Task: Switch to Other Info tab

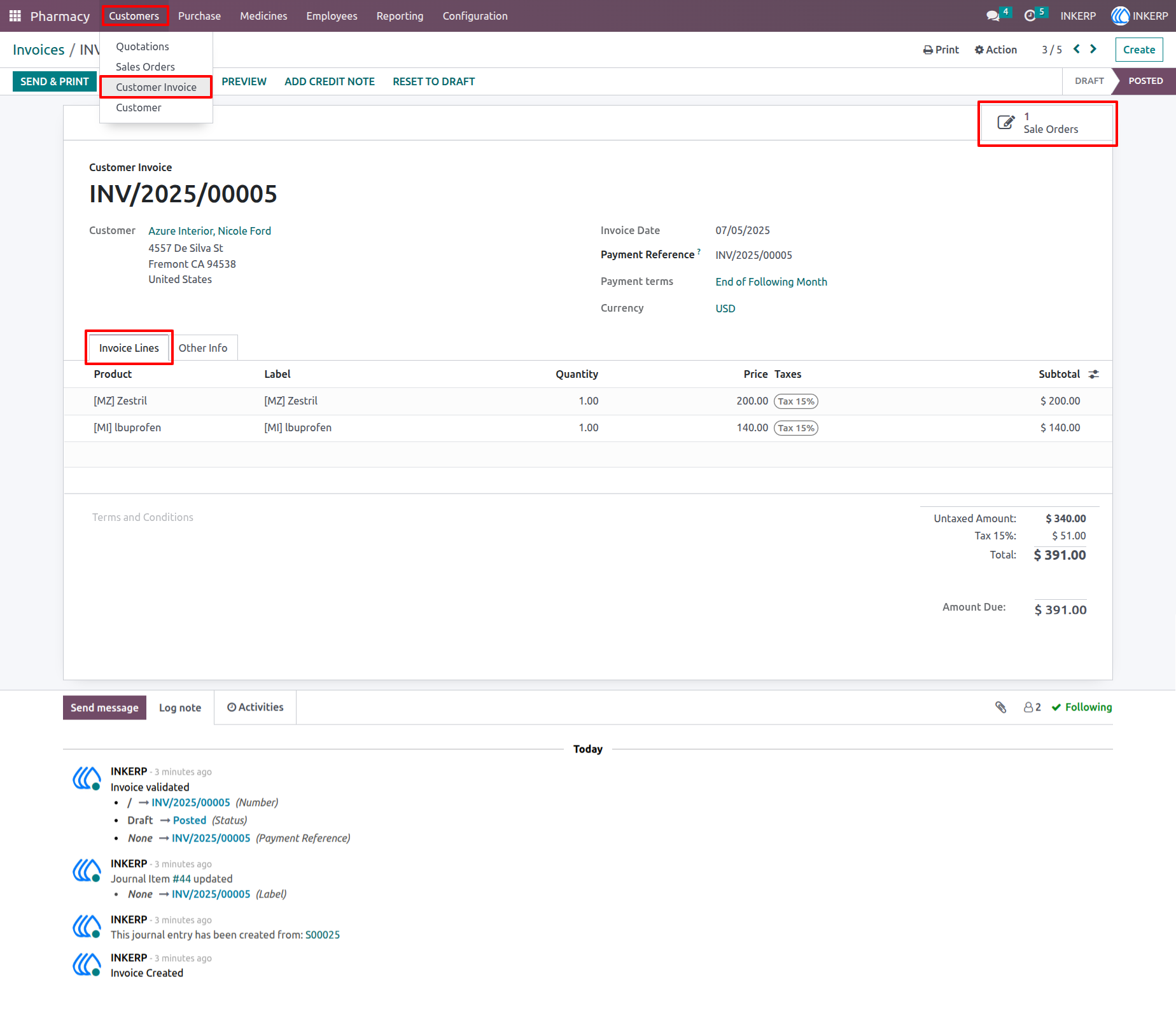Action: coord(203,348)
